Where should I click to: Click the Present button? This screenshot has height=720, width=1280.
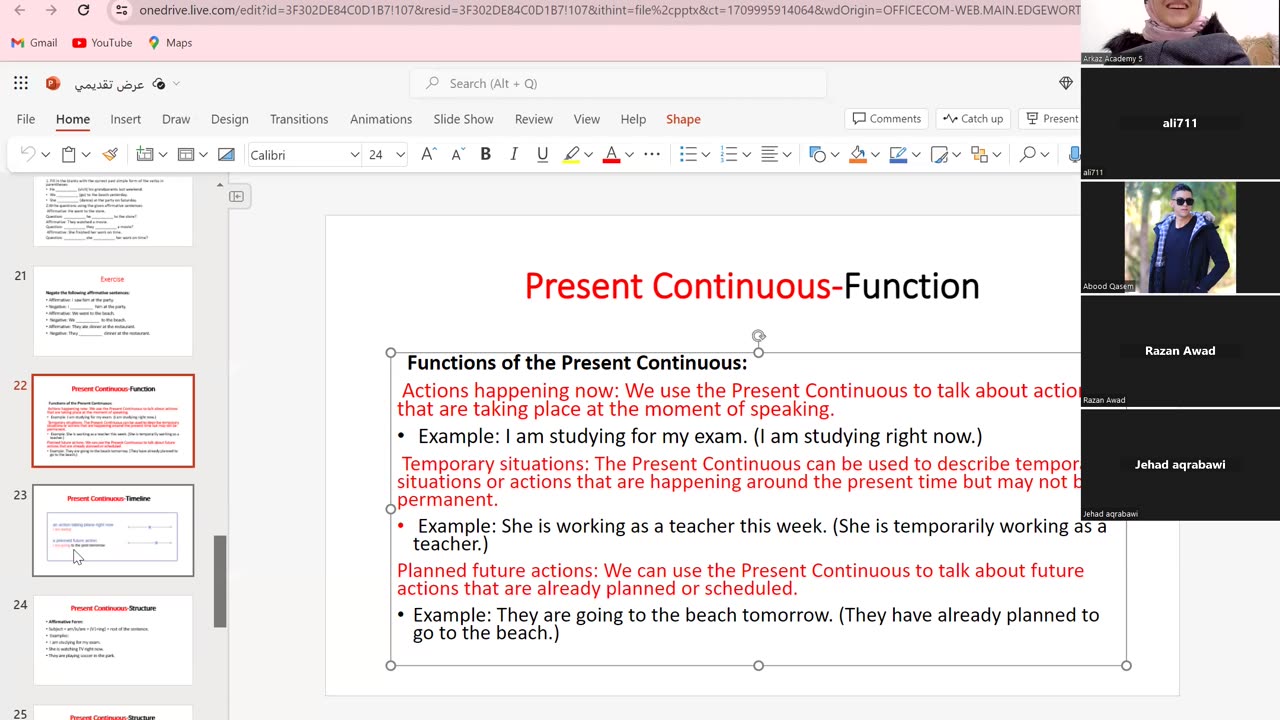pos(1050,119)
